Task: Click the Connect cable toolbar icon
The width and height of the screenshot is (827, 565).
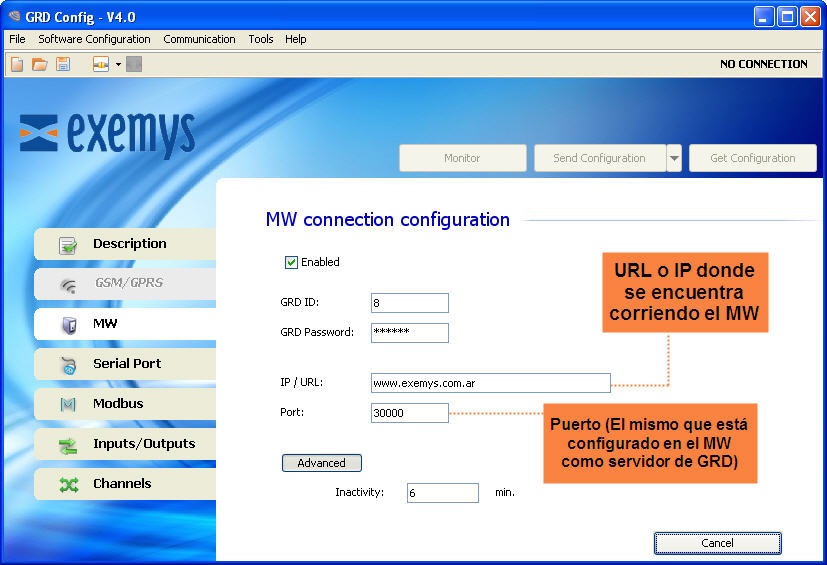Action: point(101,64)
